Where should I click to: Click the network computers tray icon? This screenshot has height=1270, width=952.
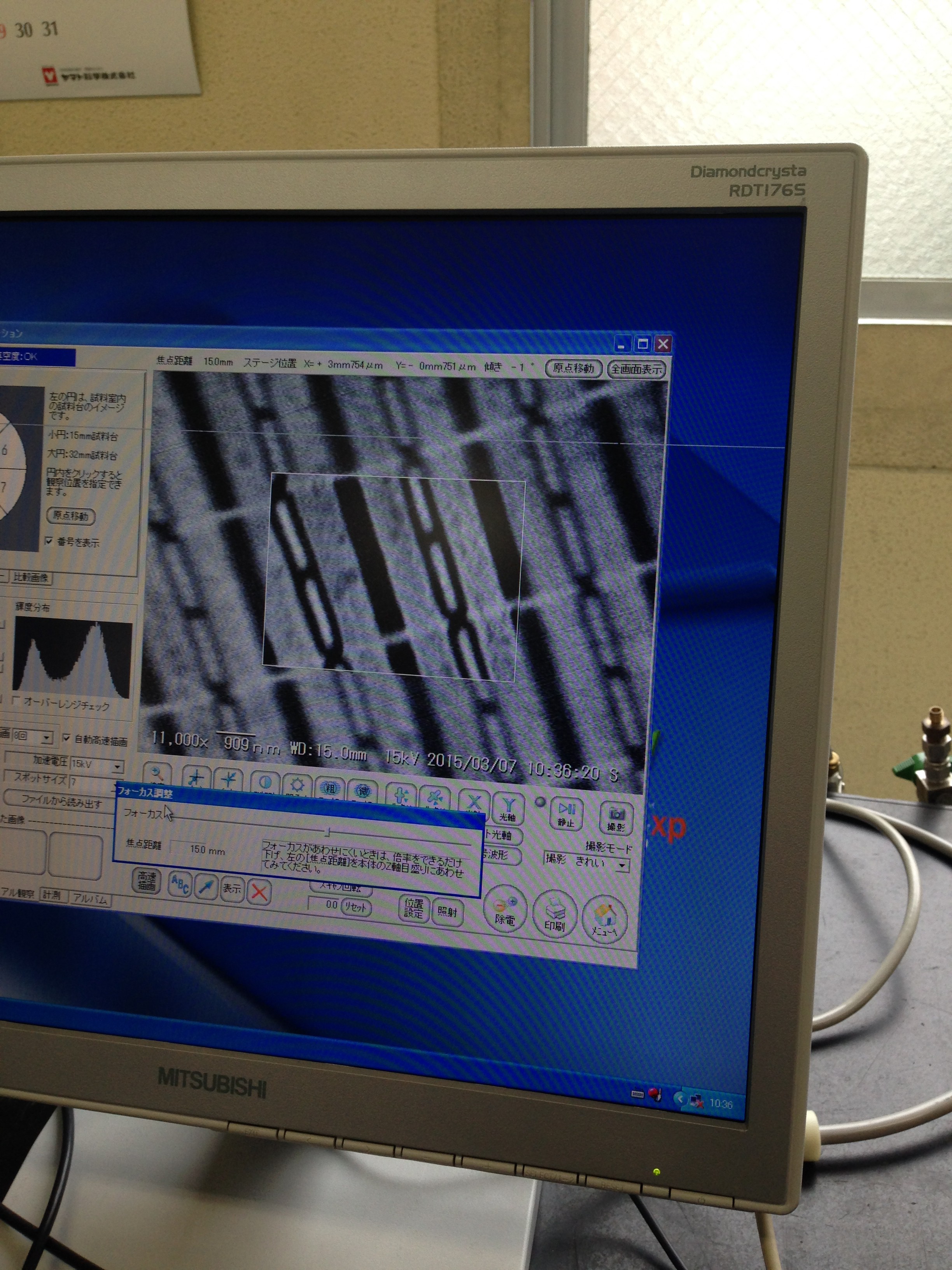697,1101
